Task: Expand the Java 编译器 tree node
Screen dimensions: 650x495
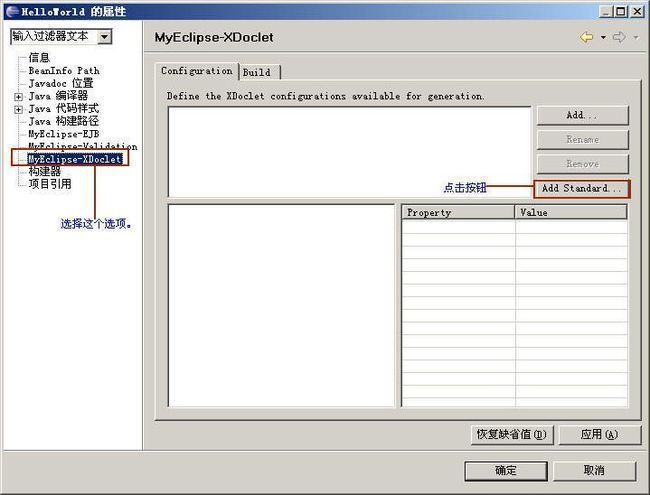Action: pyautogui.click(x=18, y=97)
